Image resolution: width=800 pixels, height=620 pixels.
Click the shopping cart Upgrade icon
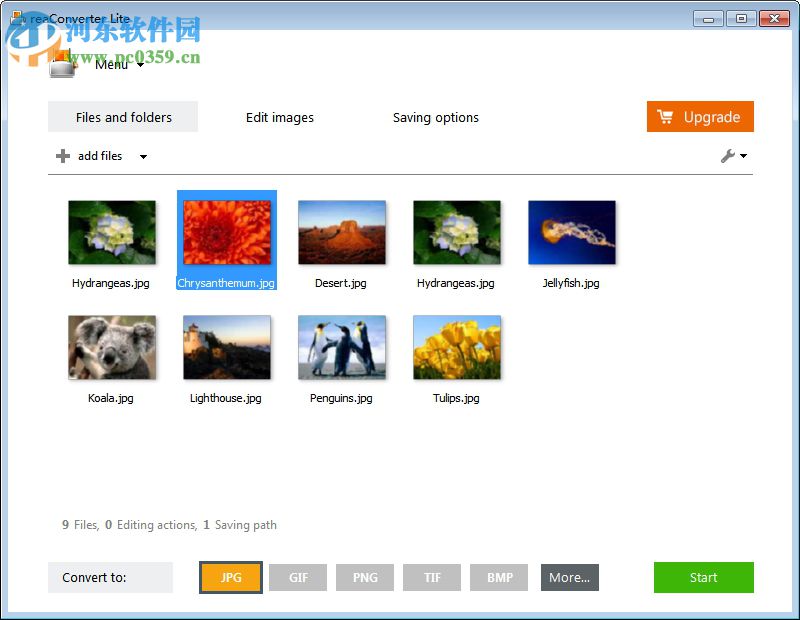667,117
